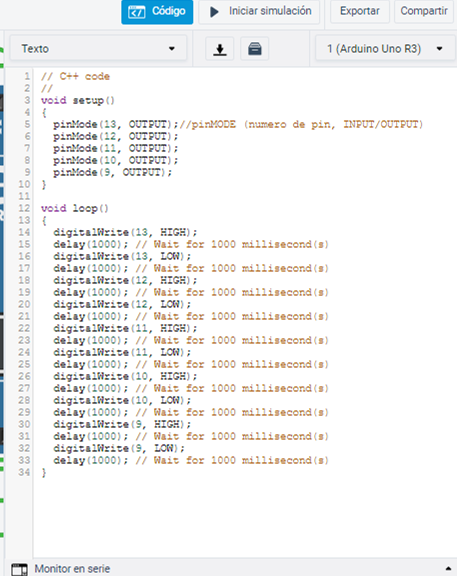Click the play triangle in Iniciar simulación
The height and width of the screenshot is (576, 457).
(x=214, y=12)
